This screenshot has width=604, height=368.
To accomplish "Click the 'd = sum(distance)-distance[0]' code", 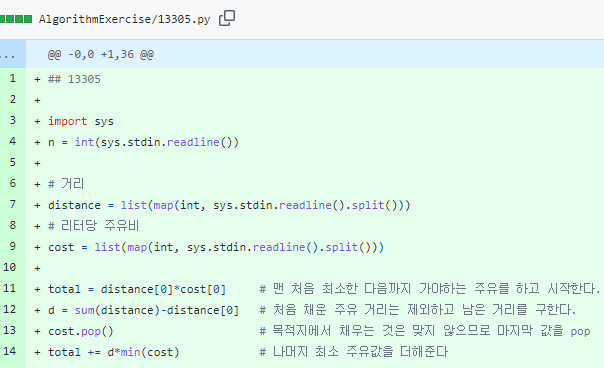I will [143, 310].
